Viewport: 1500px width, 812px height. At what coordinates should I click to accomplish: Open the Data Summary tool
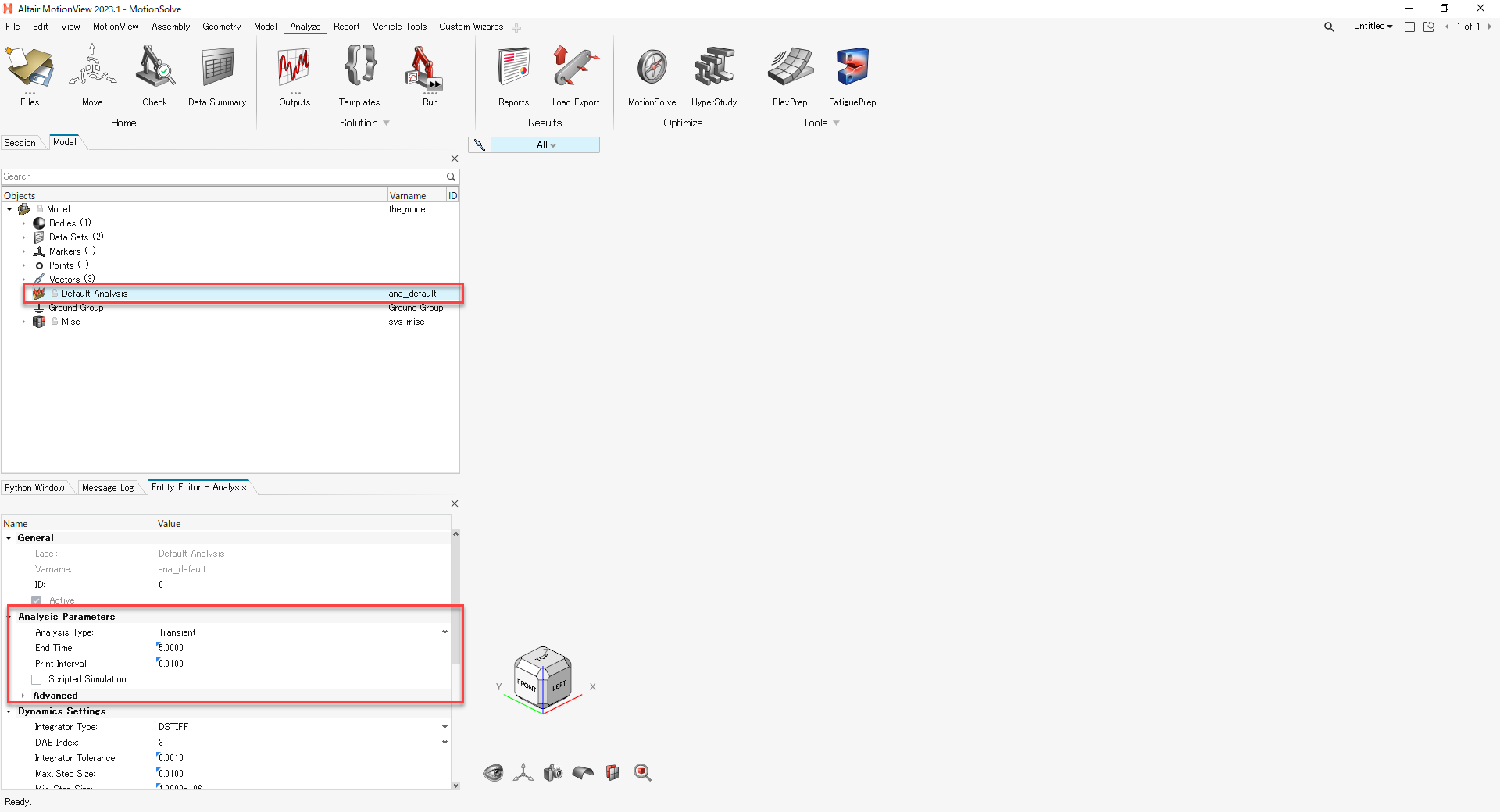(216, 76)
